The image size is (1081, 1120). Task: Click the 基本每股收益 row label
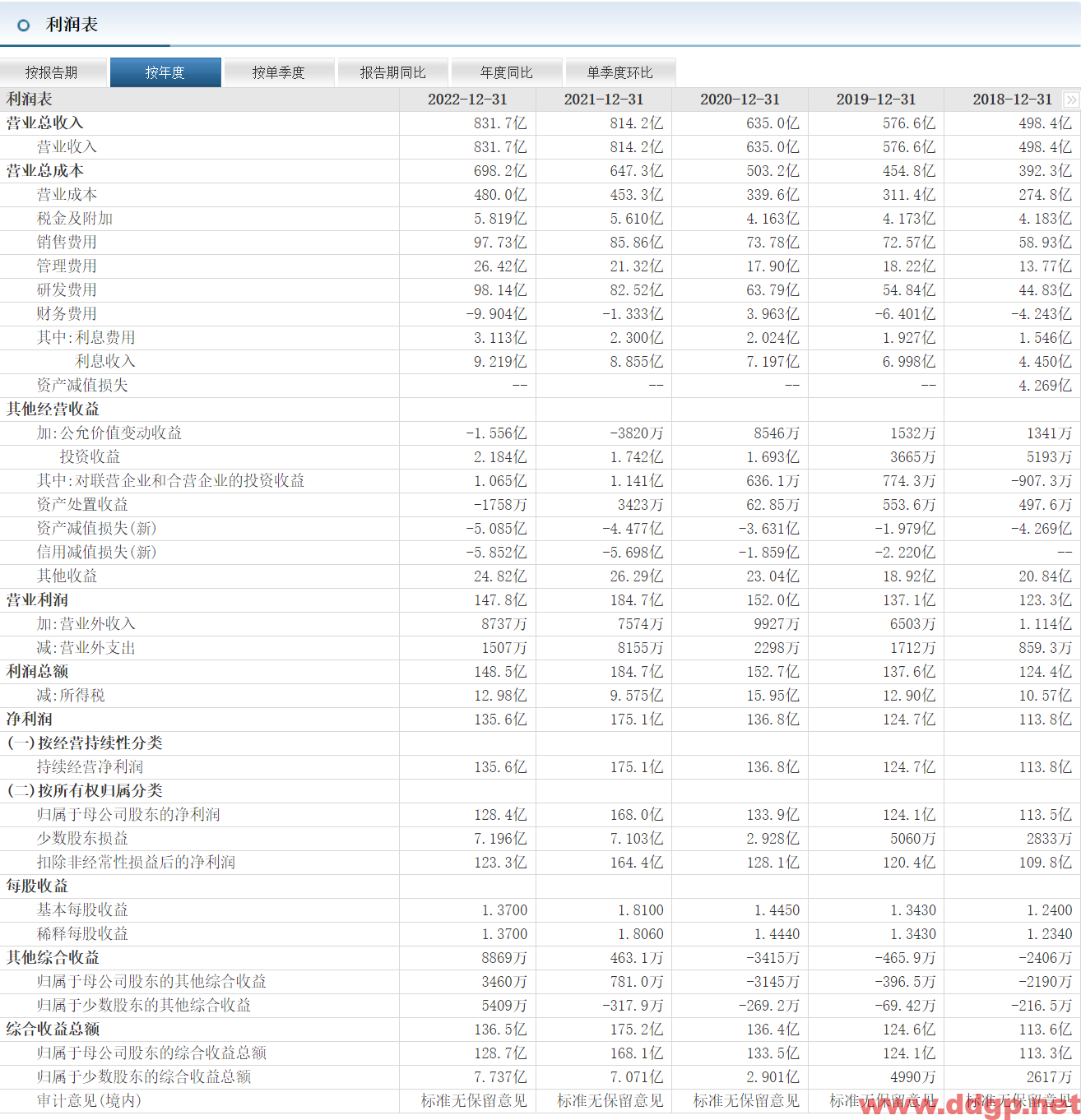(82, 910)
